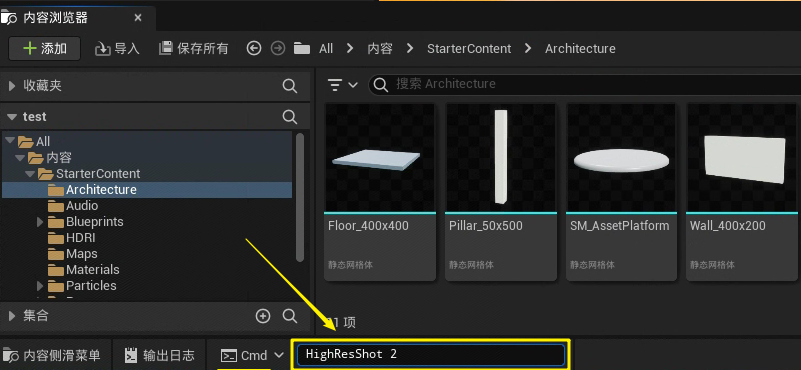Expand breadcrumb chevron after All

tap(350, 49)
